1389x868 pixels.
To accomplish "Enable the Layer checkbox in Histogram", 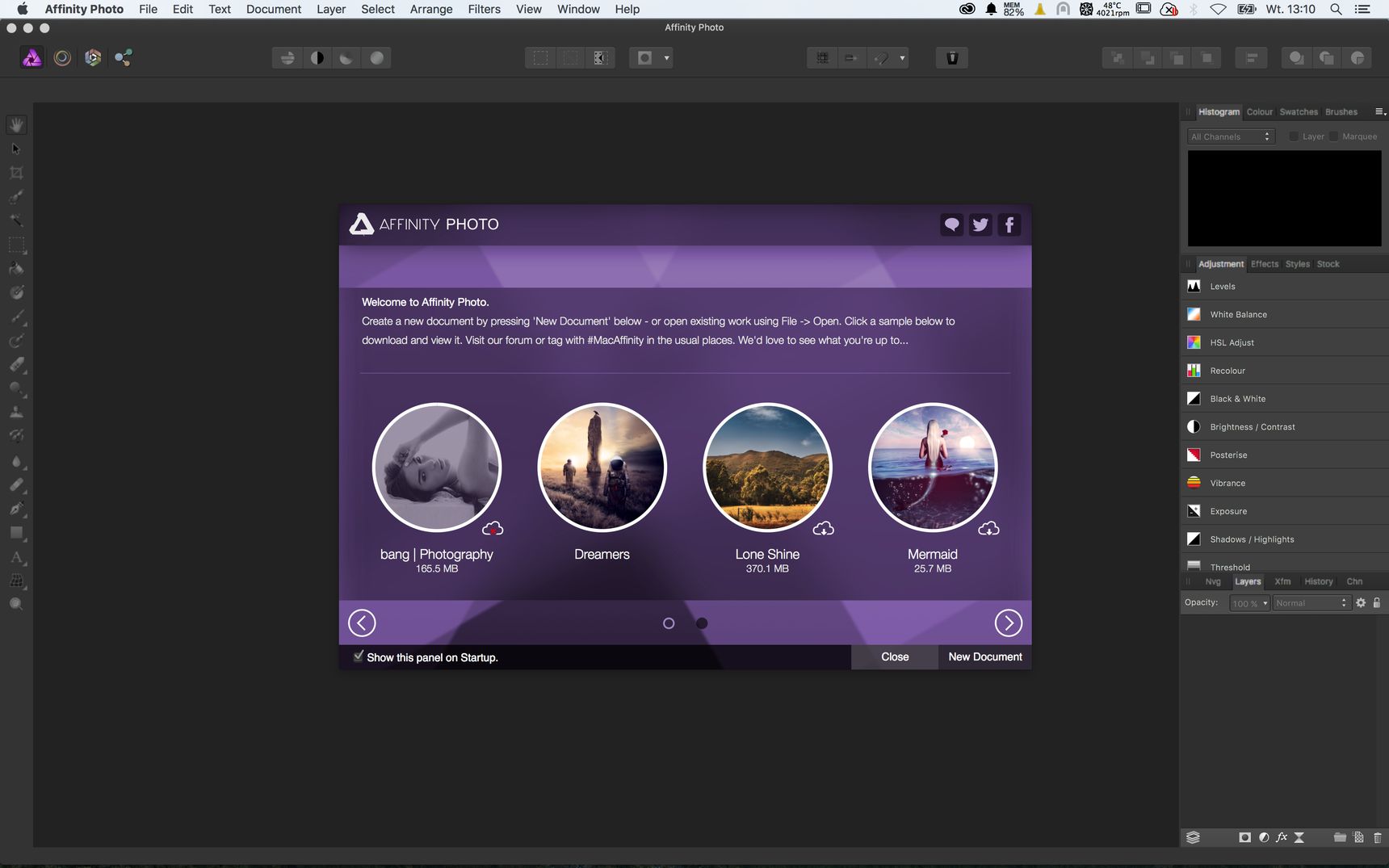I will (x=1294, y=136).
